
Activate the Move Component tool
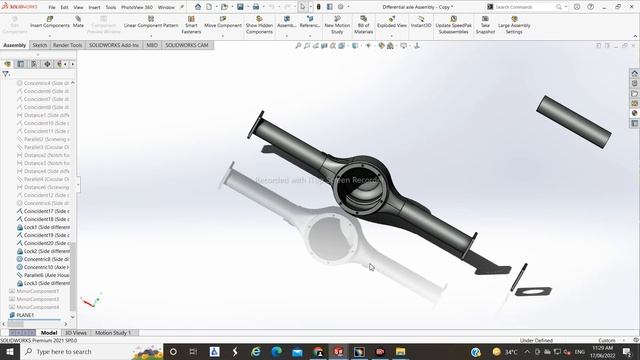tap(223, 22)
